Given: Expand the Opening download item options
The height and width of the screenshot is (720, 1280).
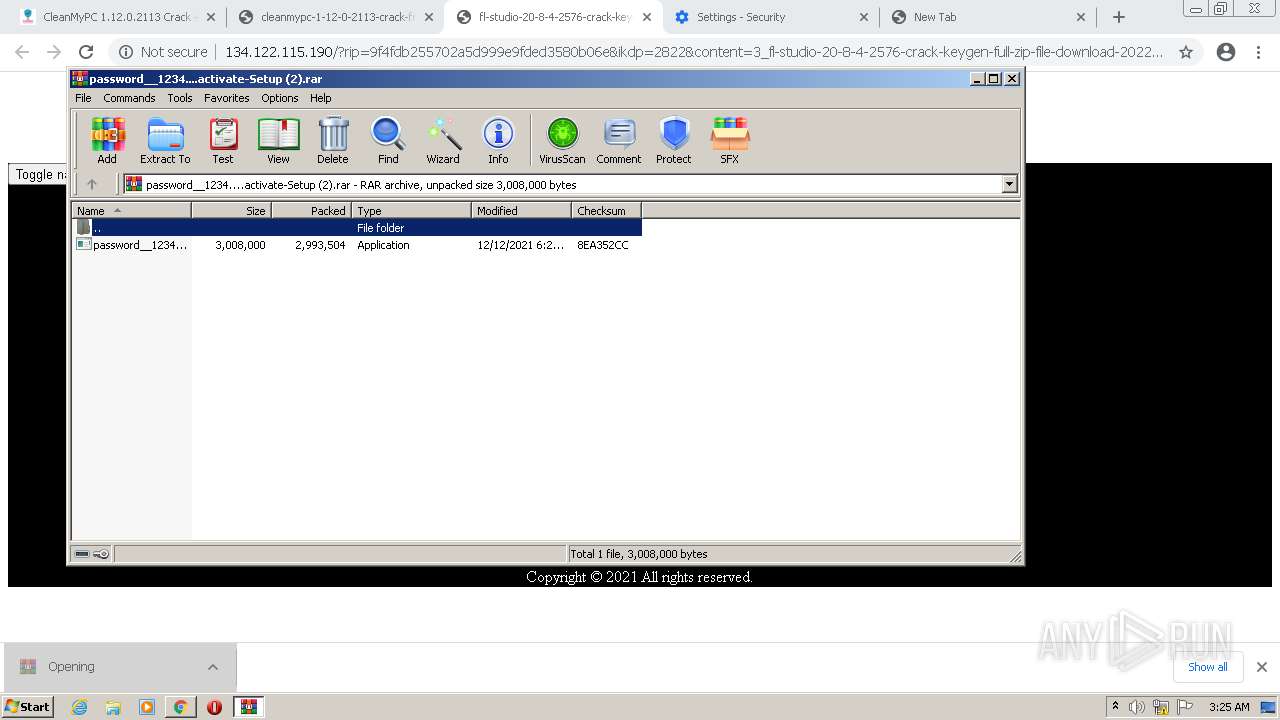Looking at the screenshot, I should pyautogui.click(x=213, y=667).
